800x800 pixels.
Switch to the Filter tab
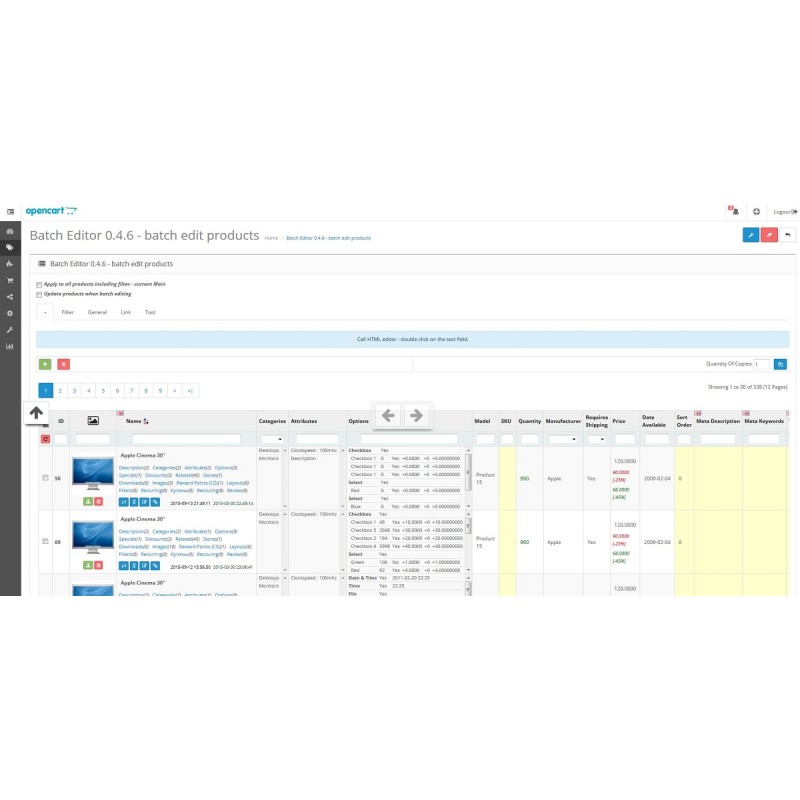(68, 312)
